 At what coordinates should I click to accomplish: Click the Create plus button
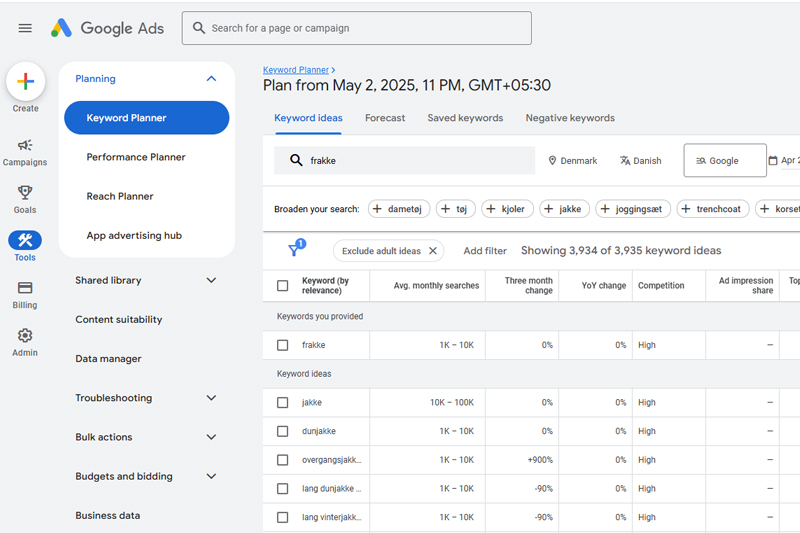tap(26, 81)
